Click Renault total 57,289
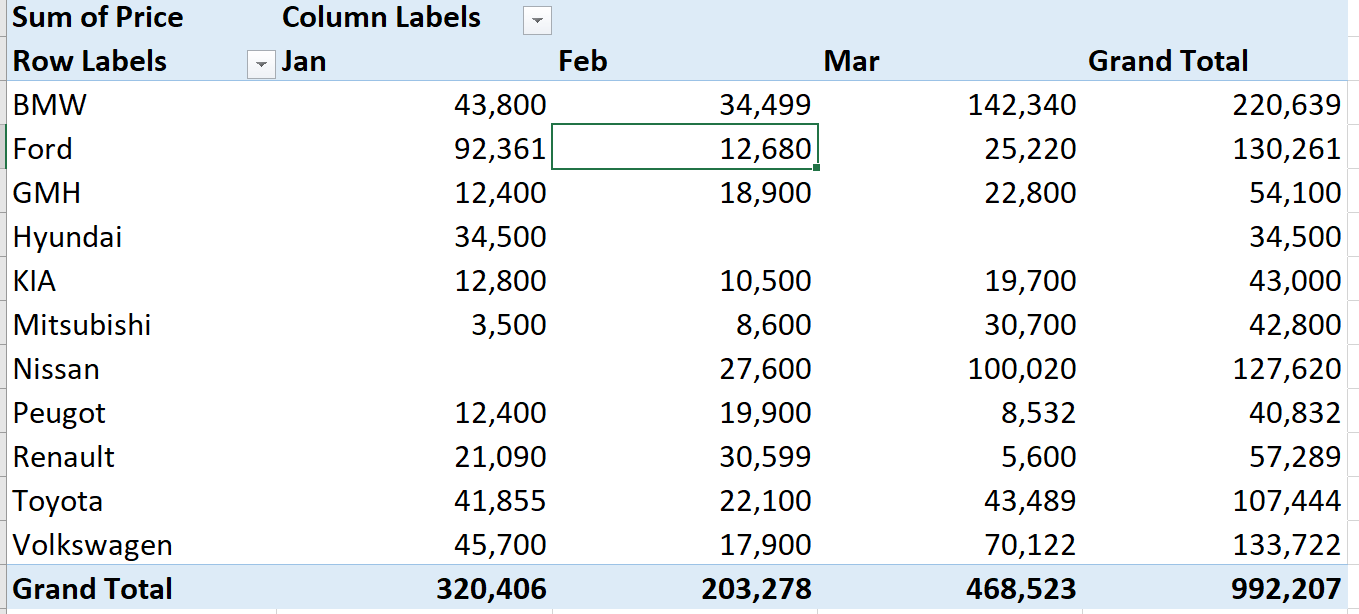1359x614 pixels. (1295, 457)
